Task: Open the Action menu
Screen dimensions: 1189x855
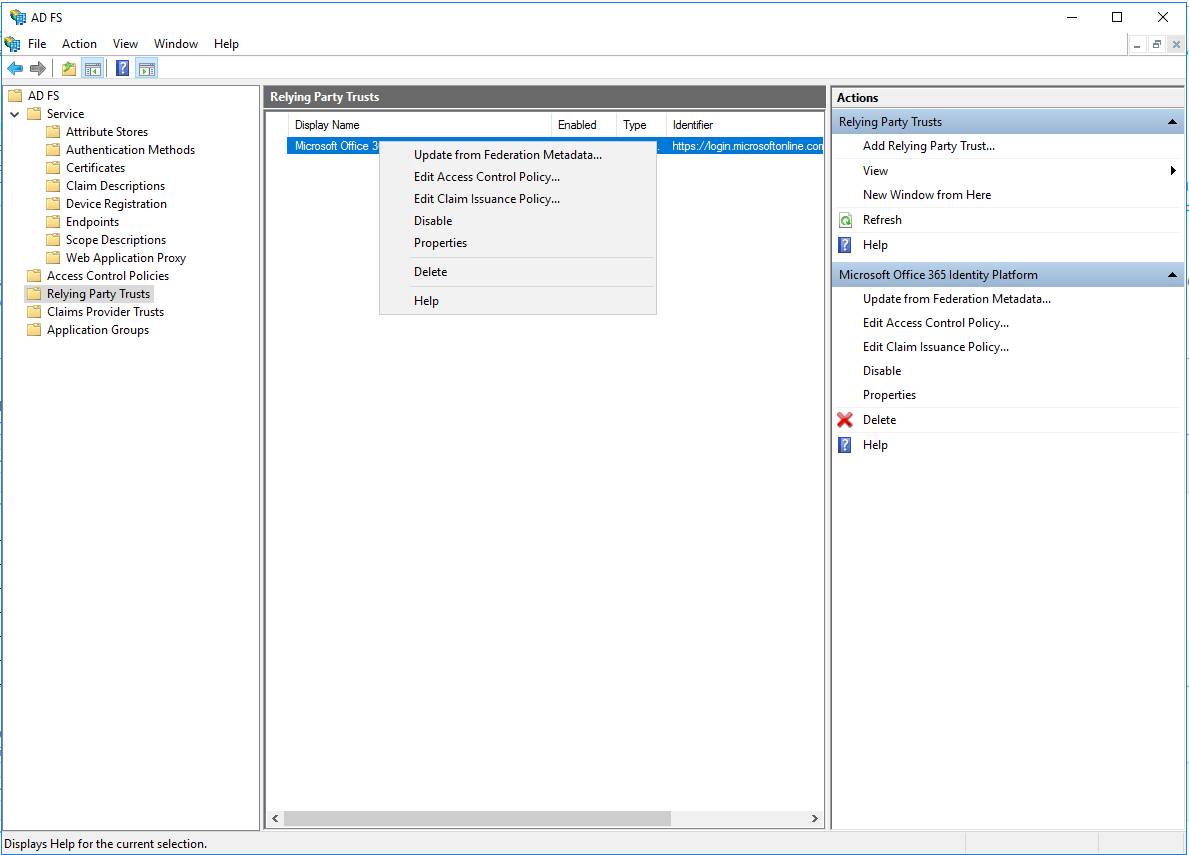Action: click(80, 44)
